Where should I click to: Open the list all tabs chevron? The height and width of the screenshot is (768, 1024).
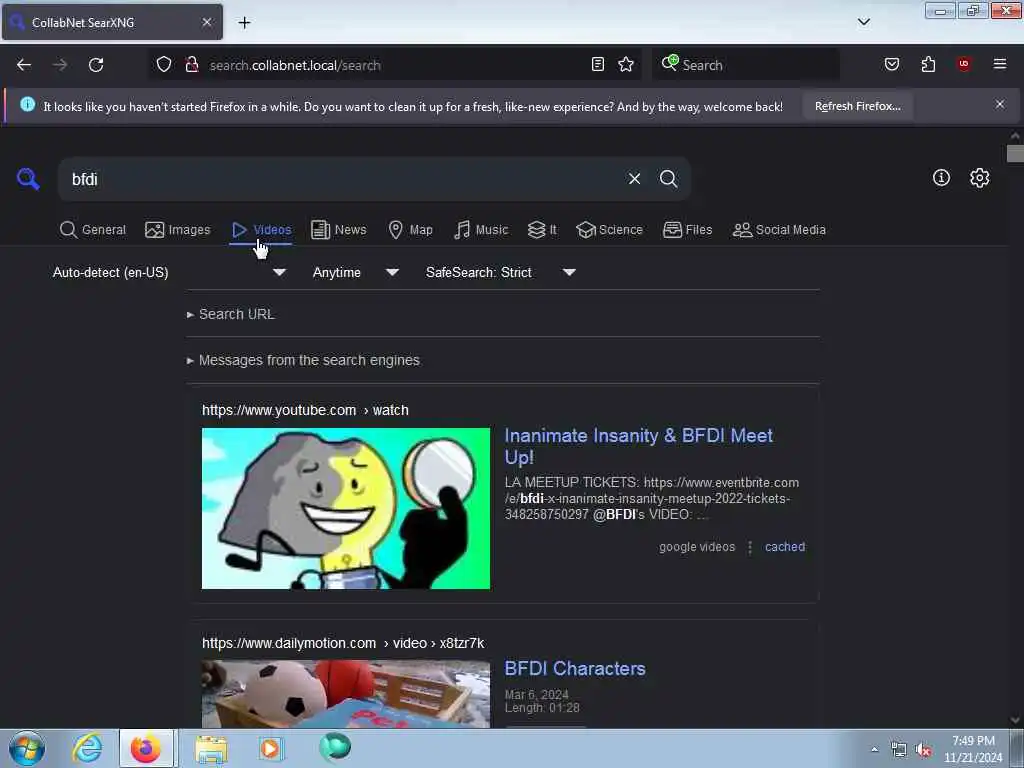click(x=864, y=22)
